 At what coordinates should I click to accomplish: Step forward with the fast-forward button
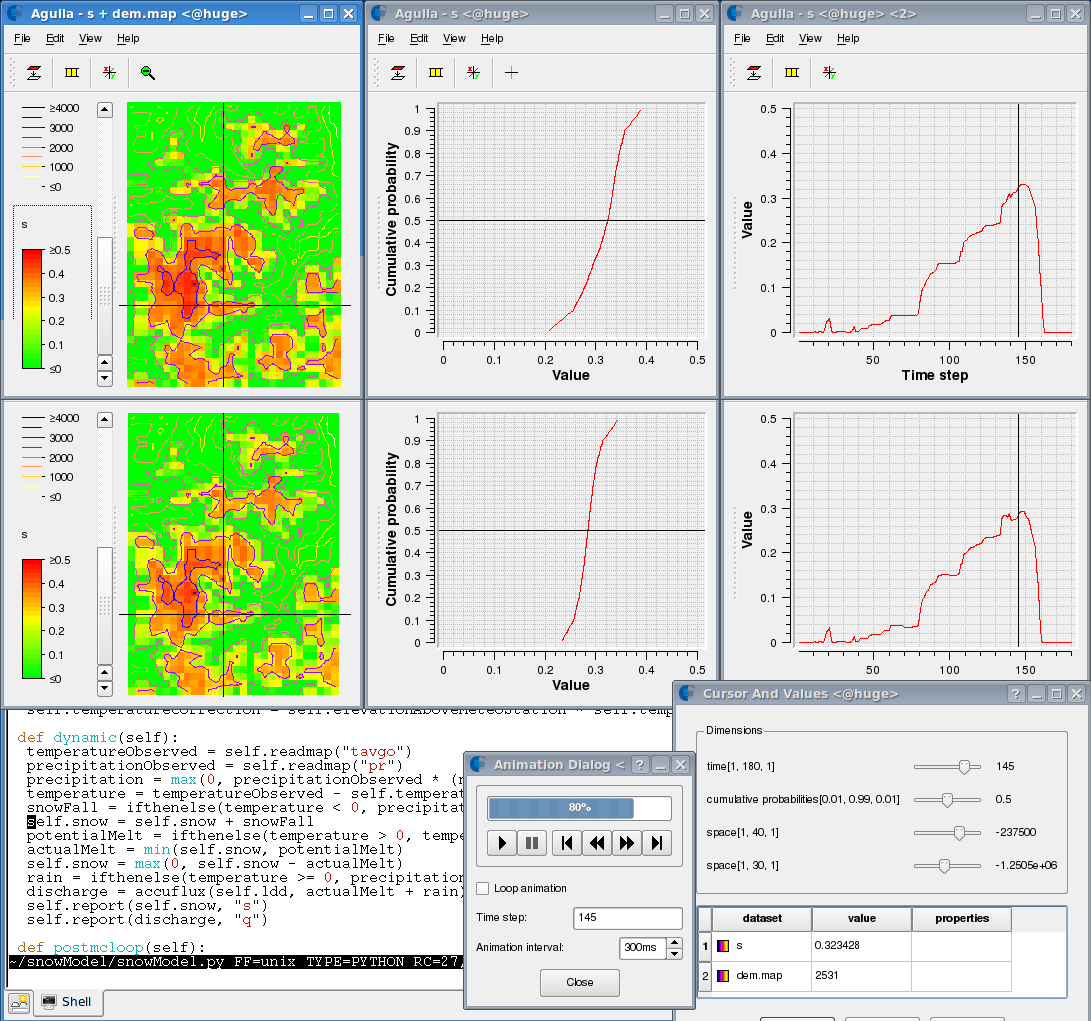click(627, 843)
